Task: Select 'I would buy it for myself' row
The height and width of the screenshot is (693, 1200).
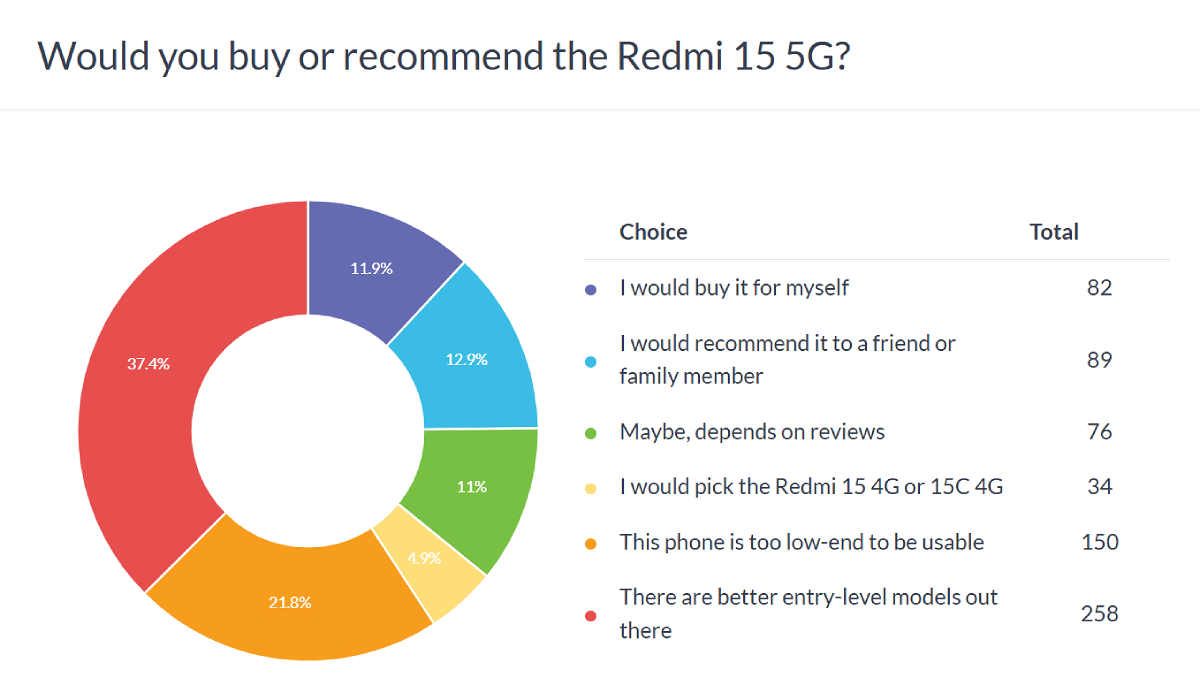Action: coord(734,288)
